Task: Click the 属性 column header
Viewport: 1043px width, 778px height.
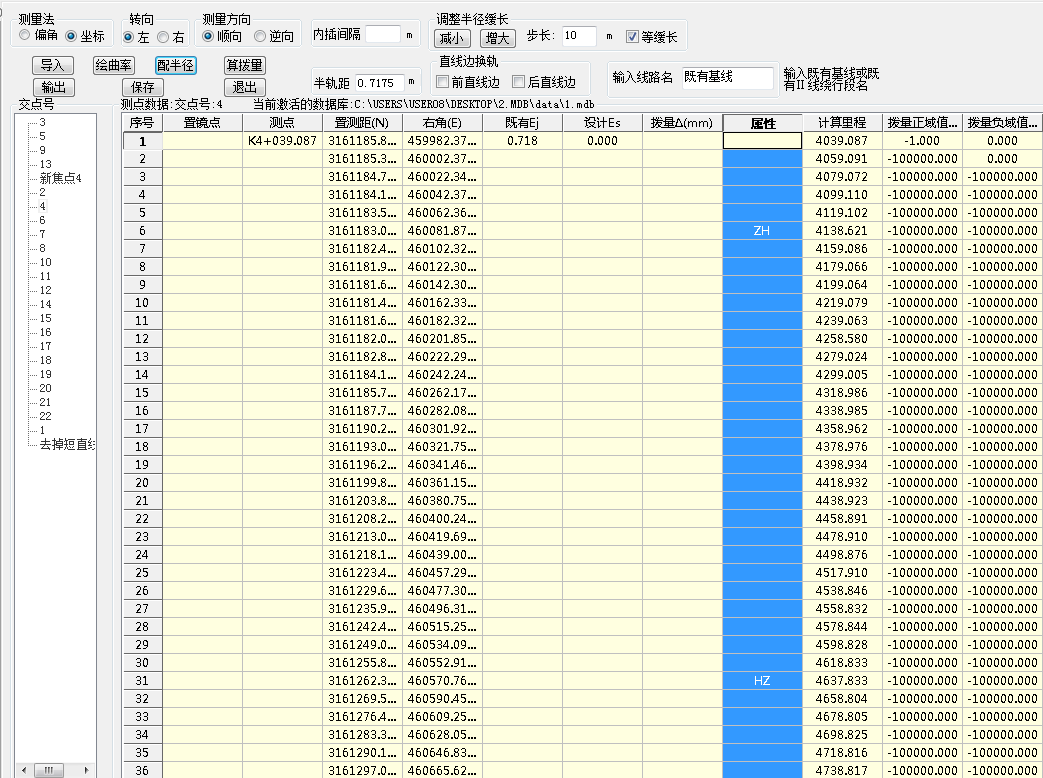Action: [x=762, y=123]
